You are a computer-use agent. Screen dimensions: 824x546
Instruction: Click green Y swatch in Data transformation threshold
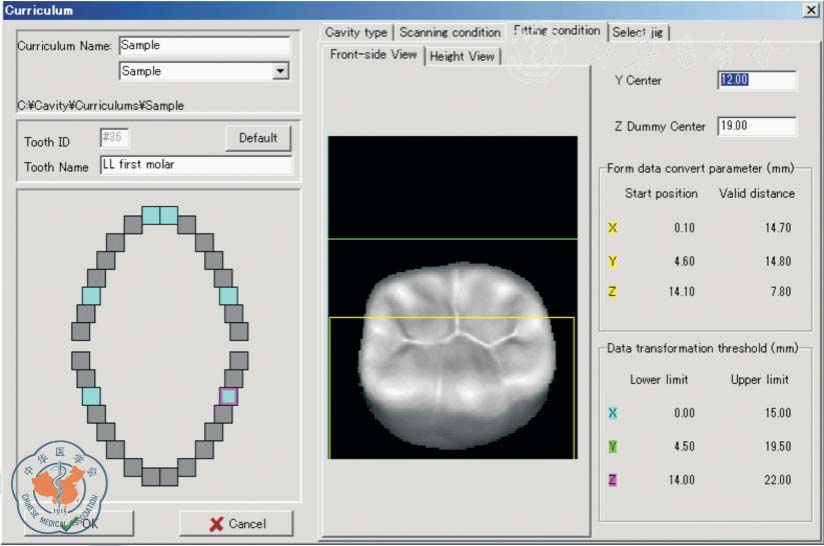point(613,447)
